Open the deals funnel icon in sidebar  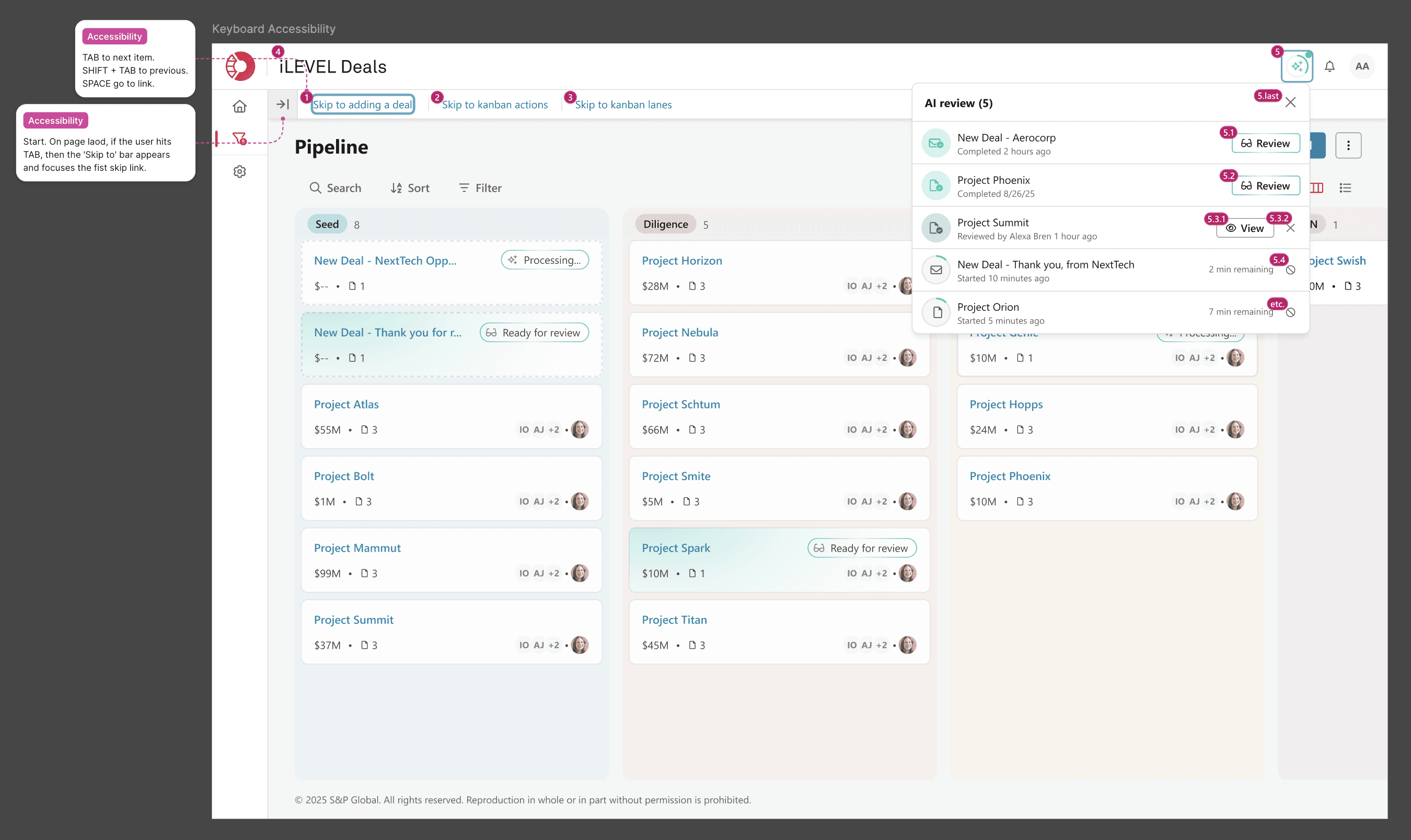(x=239, y=138)
